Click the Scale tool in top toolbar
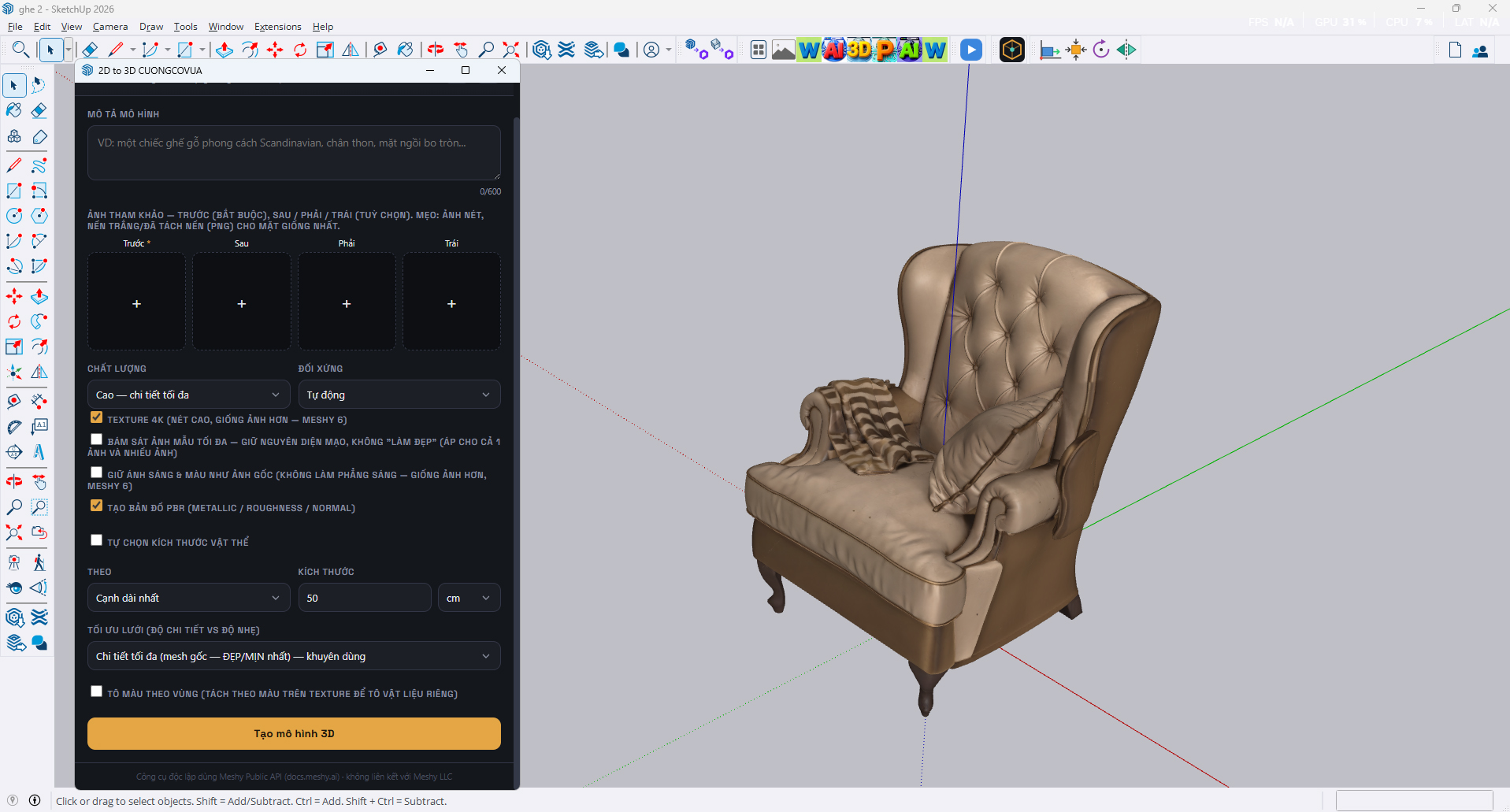Viewport: 1510px width, 812px height. (325, 50)
